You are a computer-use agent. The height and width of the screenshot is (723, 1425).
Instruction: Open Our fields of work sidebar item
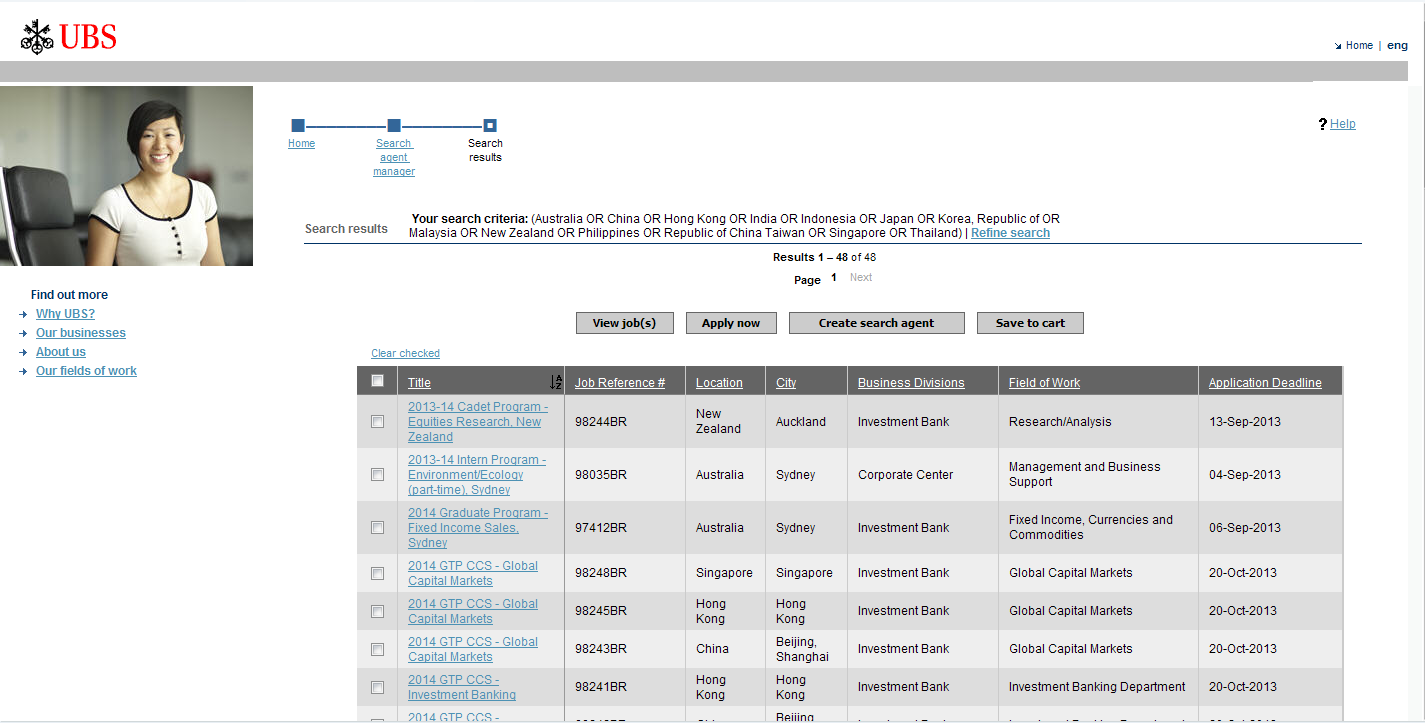(86, 371)
